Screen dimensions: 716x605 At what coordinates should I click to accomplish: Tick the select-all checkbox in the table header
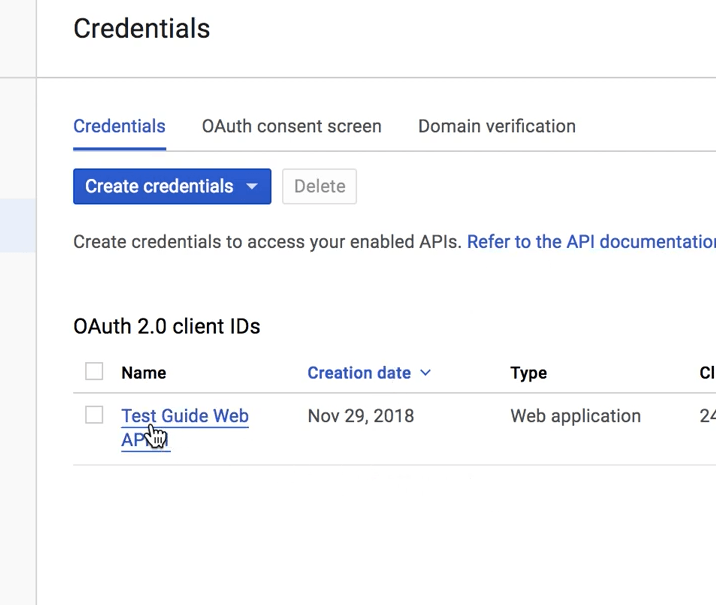pyautogui.click(x=94, y=371)
